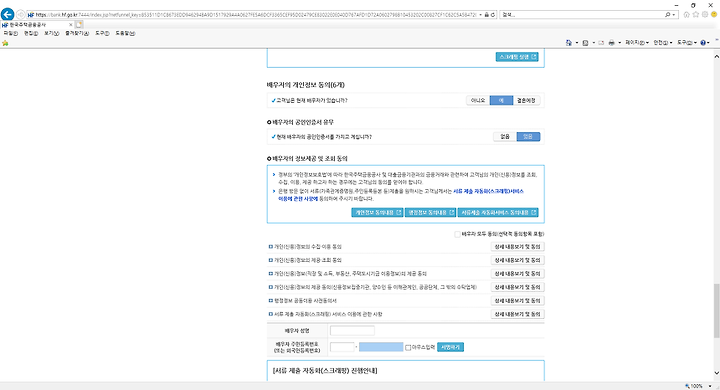Check the 배우자 모두 동의 checkbox
The width and height of the screenshot is (720, 390).
pyautogui.click(x=457, y=234)
